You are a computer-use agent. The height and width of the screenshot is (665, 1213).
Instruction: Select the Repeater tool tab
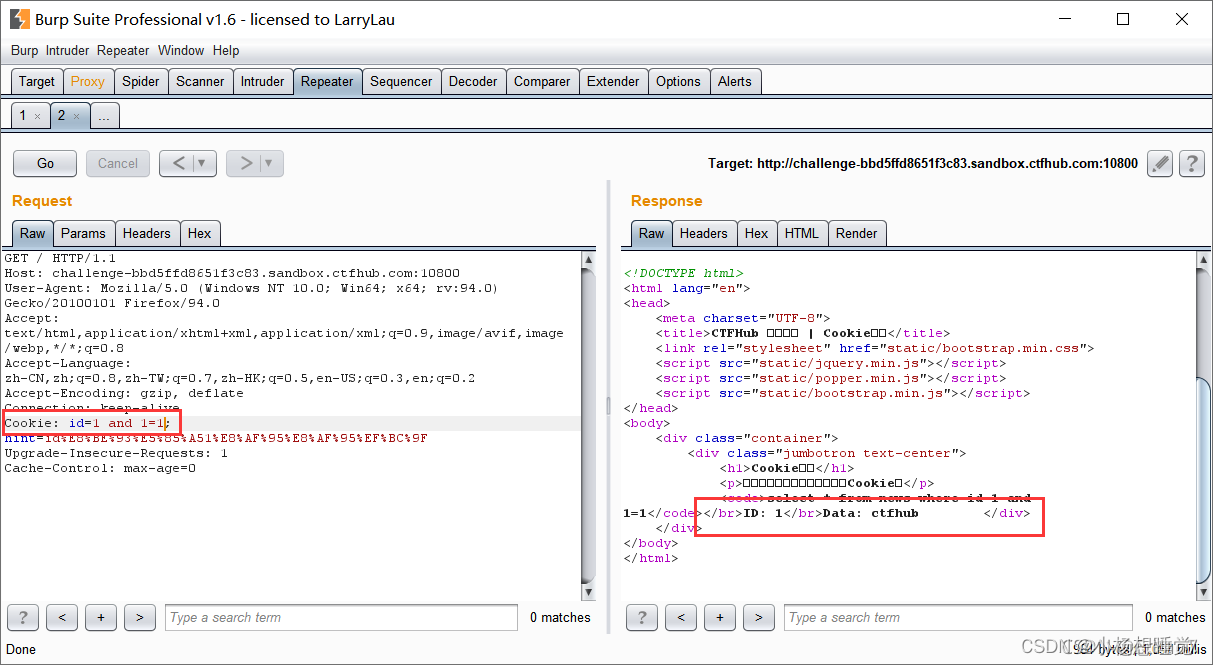click(327, 81)
